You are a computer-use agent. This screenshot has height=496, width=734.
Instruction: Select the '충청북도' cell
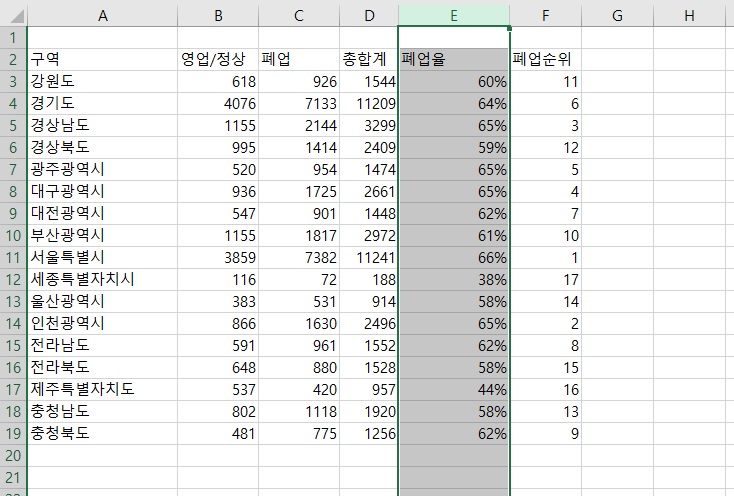[103, 434]
